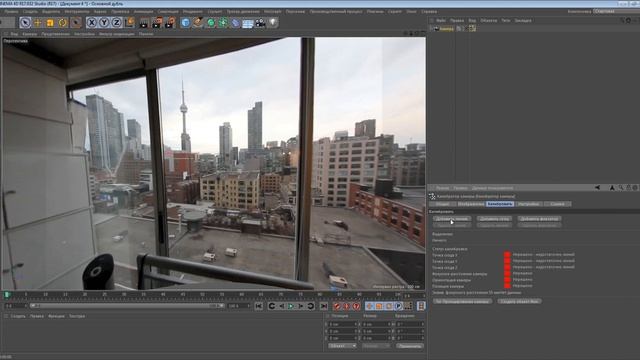The image size is (640, 360).
Task: Click the Применить button in coordinates
Action: (x=410, y=346)
